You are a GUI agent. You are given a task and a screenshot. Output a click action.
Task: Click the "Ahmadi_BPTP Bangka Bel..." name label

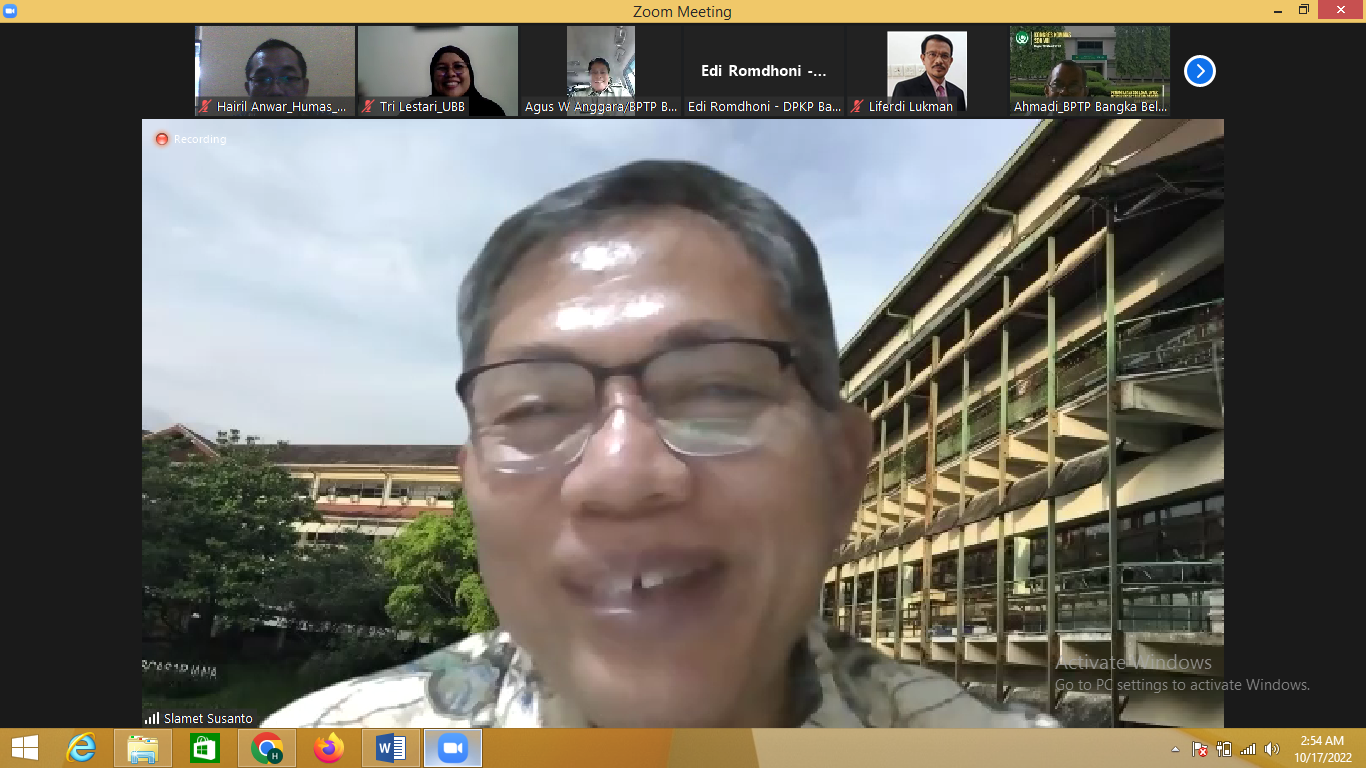pyautogui.click(x=1091, y=106)
